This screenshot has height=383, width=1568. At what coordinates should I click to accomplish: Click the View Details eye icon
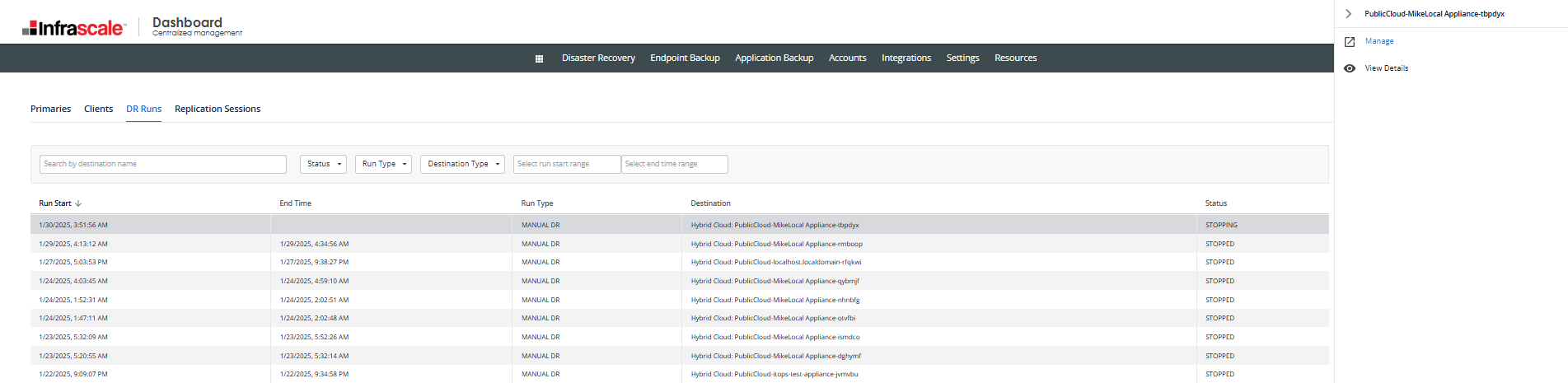tap(1350, 68)
